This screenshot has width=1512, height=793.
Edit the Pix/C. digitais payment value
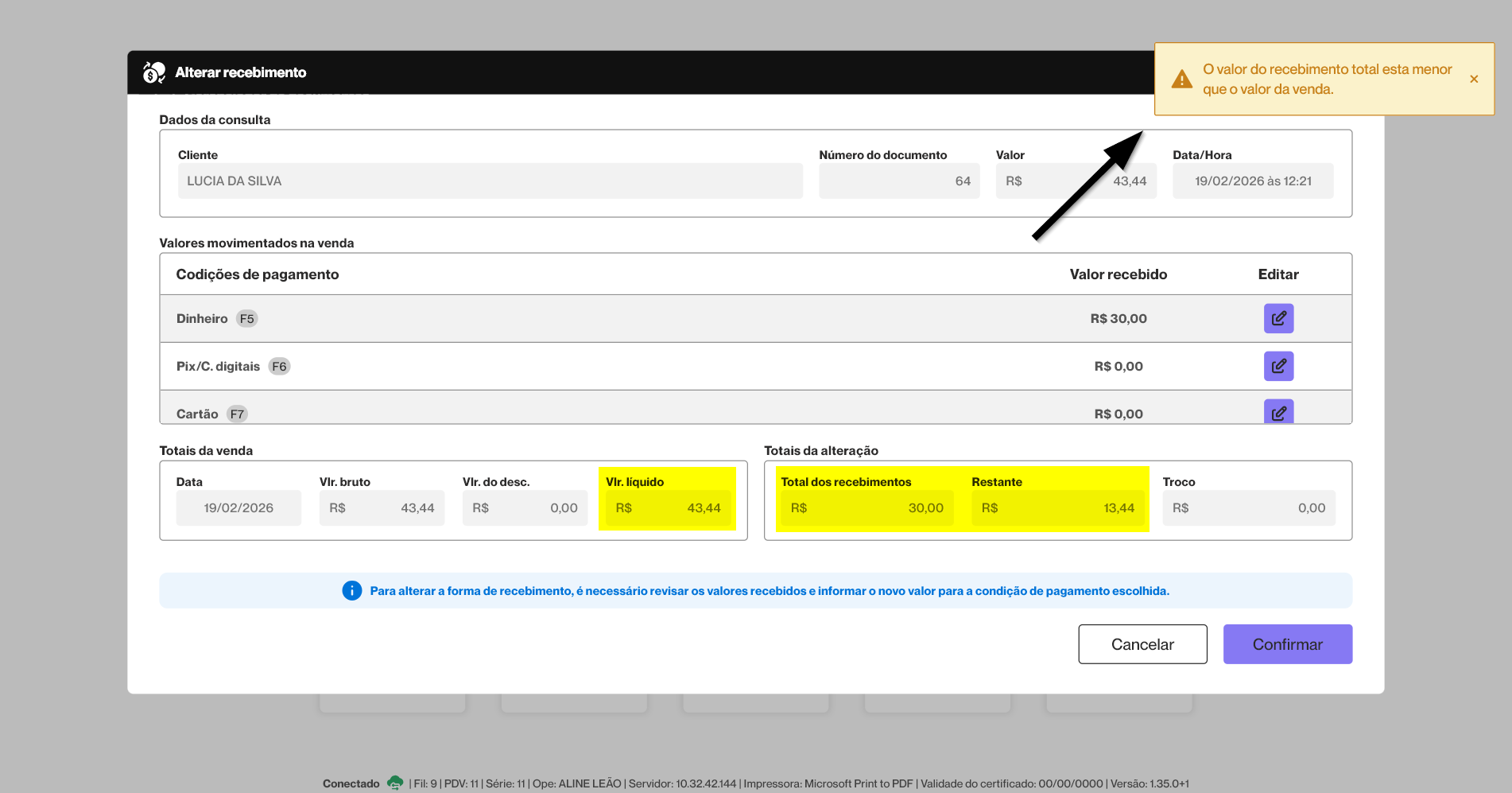click(x=1278, y=366)
